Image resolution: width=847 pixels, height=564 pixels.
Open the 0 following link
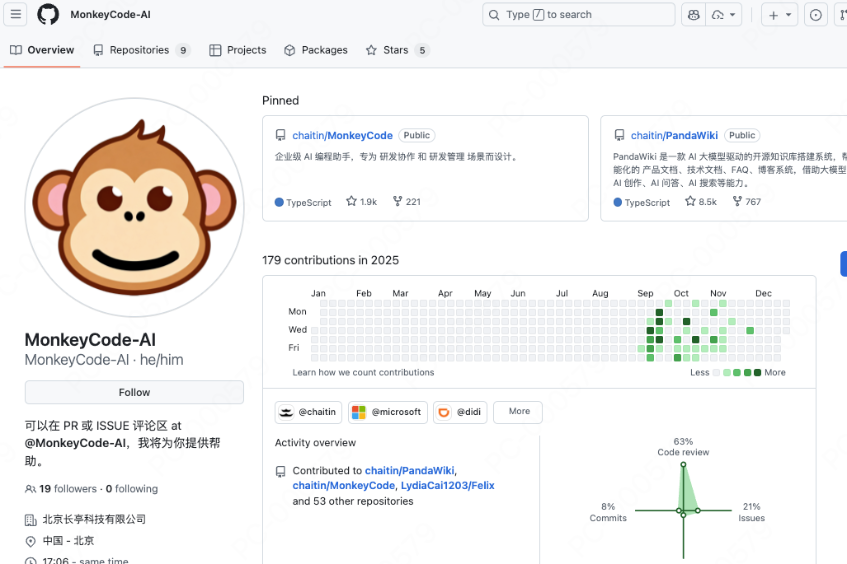[x=132, y=489]
